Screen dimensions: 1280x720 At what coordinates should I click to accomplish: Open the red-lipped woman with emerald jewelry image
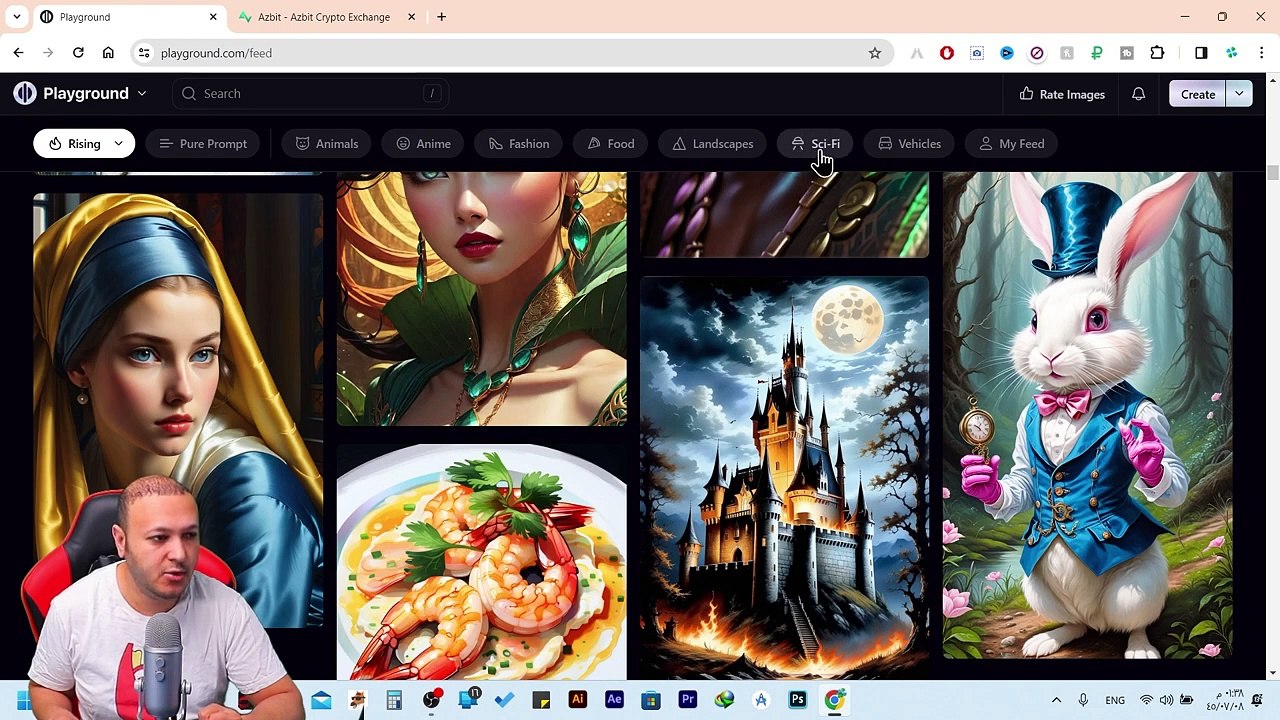[482, 298]
